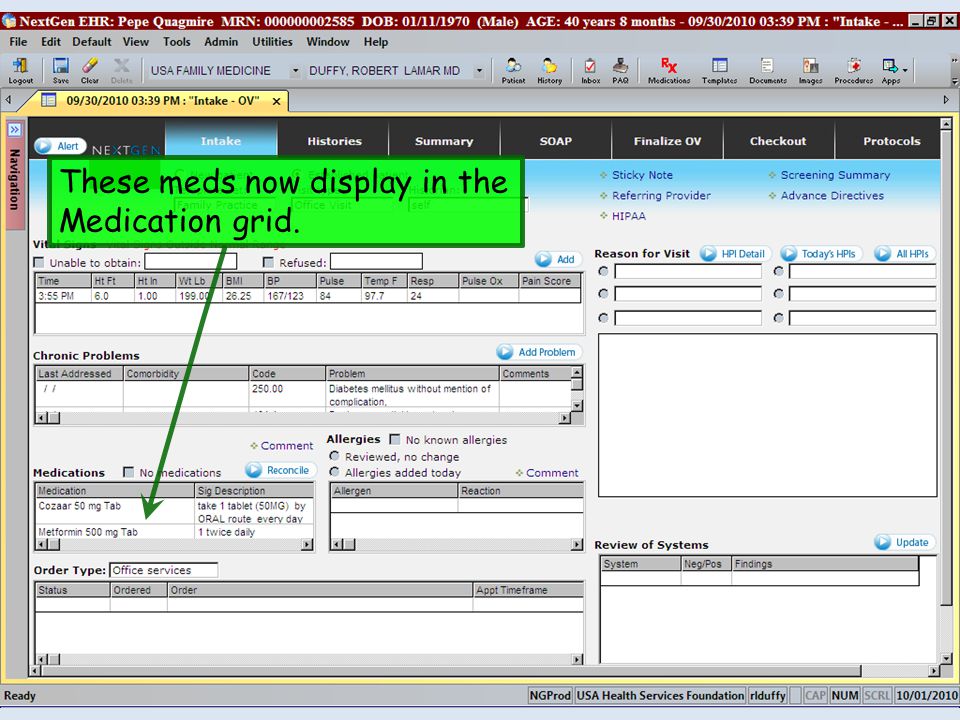Image resolution: width=960 pixels, height=720 pixels.
Task: Open the Allergies Comment link
Action: (552, 473)
